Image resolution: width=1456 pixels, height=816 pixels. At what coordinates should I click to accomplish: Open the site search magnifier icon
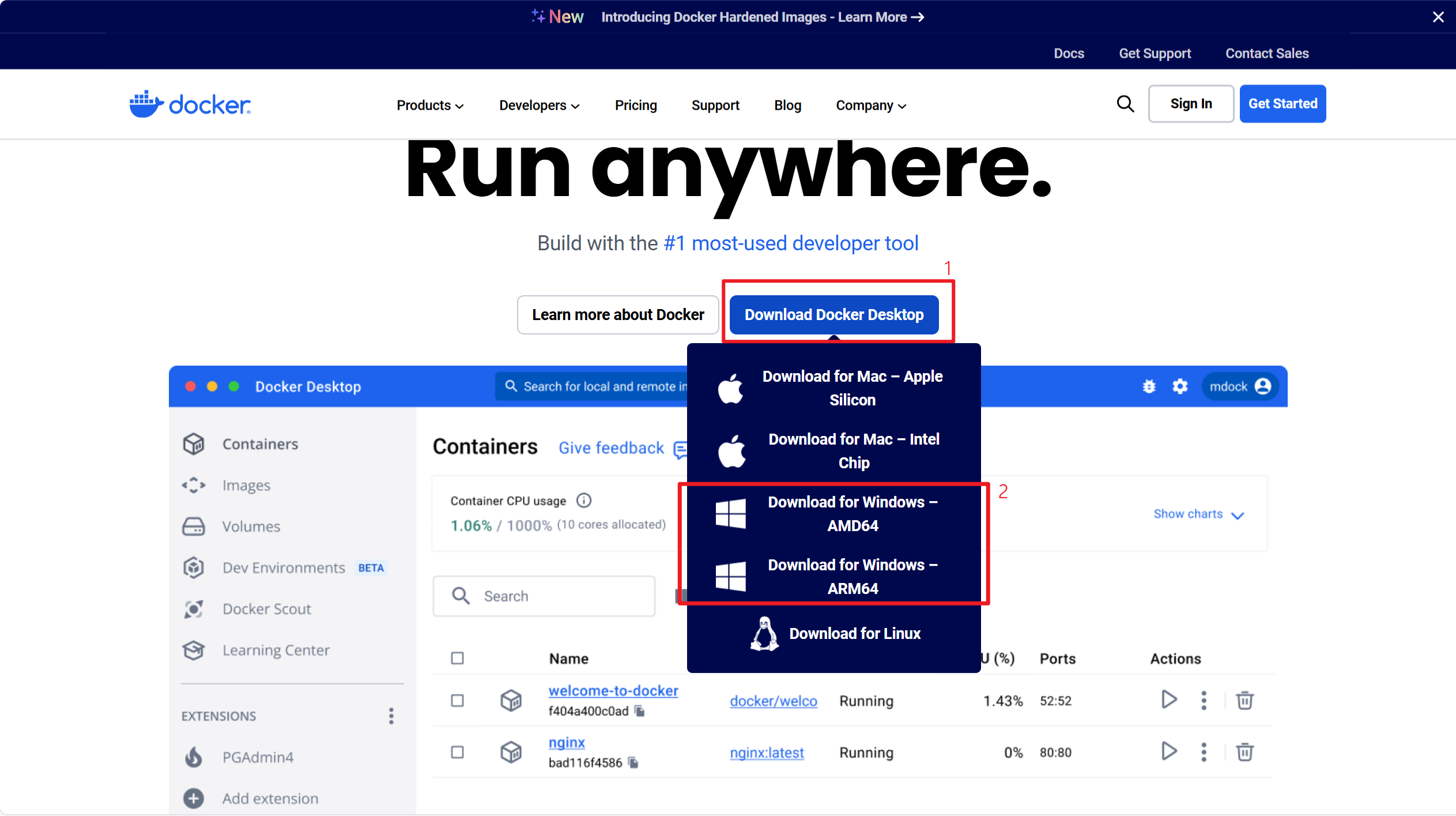click(1125, 104)
